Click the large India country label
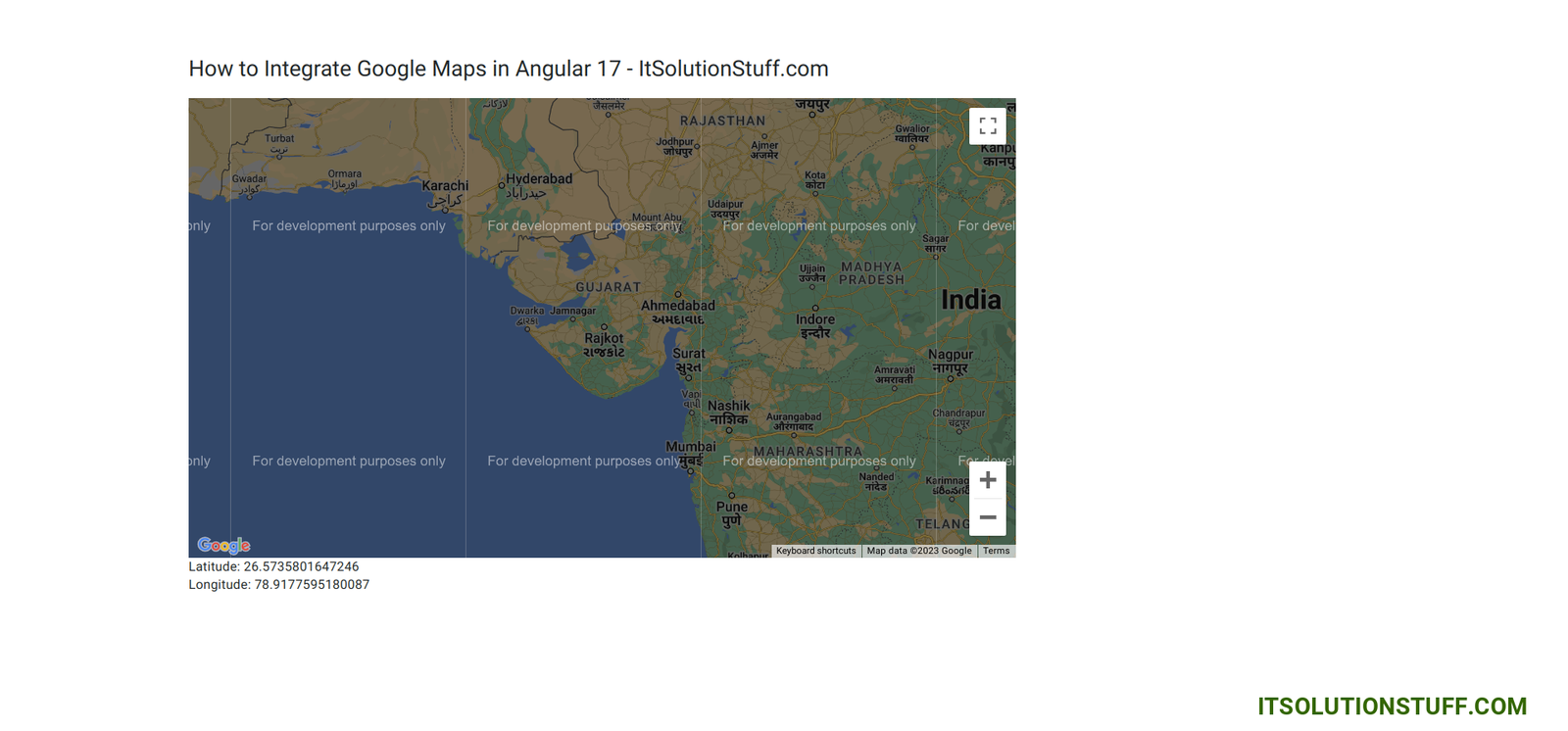Screen dimensions: 1568x731 (x=970, y=300)
